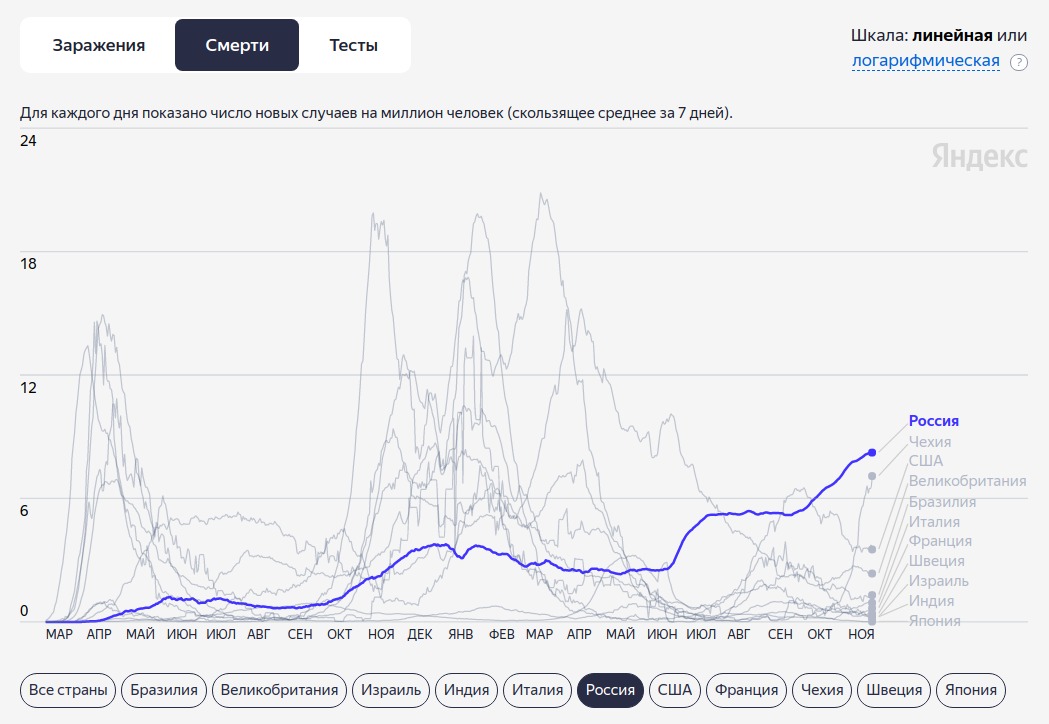Enable the Япония country chip
Screen dimensions: 1049x724
971,690
